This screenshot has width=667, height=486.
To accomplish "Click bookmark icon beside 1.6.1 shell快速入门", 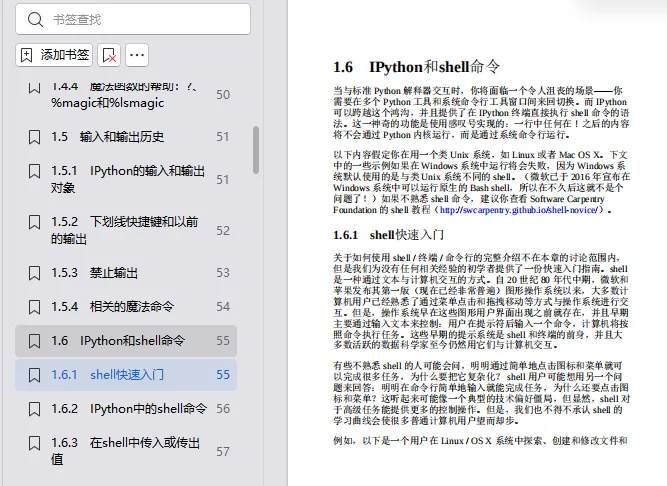I will click(34, 375).
